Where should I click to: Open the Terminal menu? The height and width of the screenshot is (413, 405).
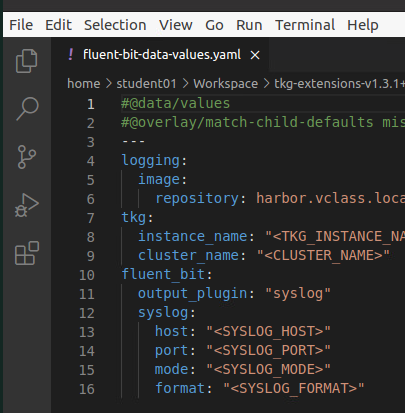305,25
